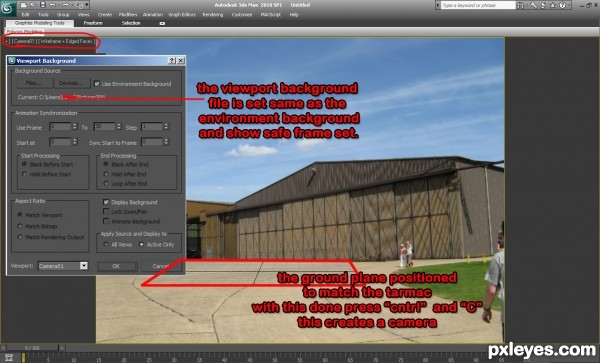Click the Files... button in Background Source
This screenshot has width=600, height=363.
click(x=34, y=83)
